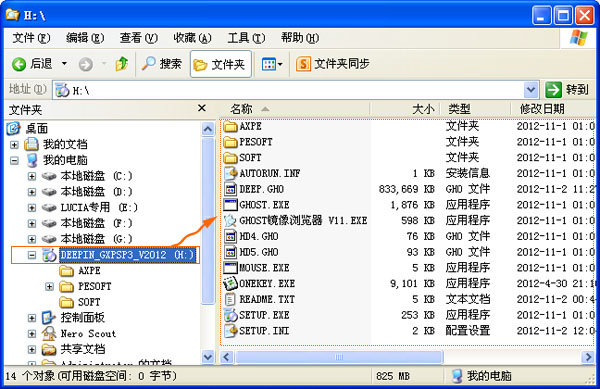Select the SETUP.EXE file icon
The height and width of the screenshot is (389, 600).
click(x=231, y=315)
